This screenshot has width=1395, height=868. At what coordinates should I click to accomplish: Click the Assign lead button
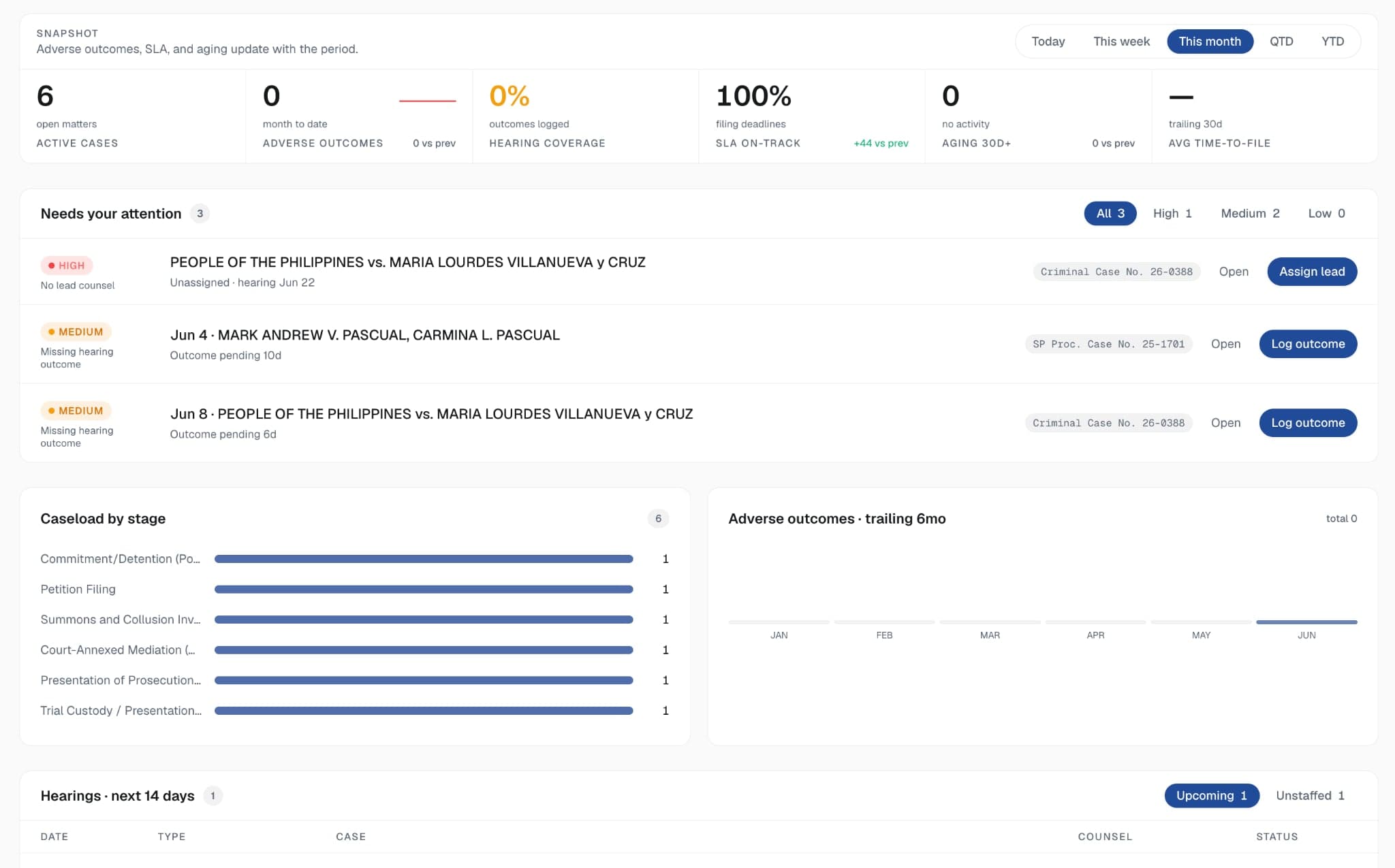pos(1312,272)
